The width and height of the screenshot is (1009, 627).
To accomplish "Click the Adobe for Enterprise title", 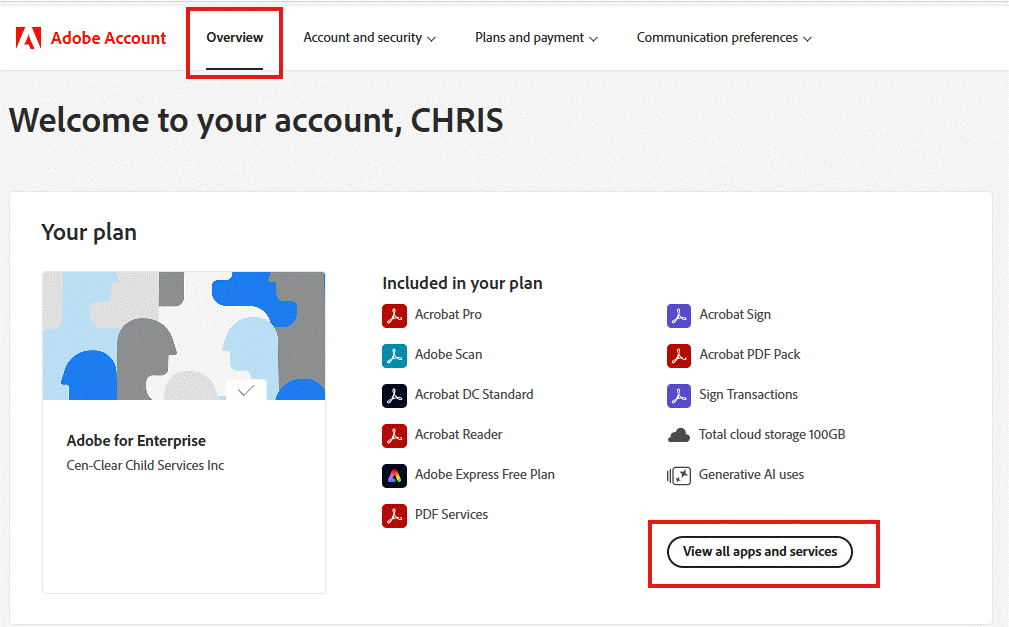I will (136, 440).
